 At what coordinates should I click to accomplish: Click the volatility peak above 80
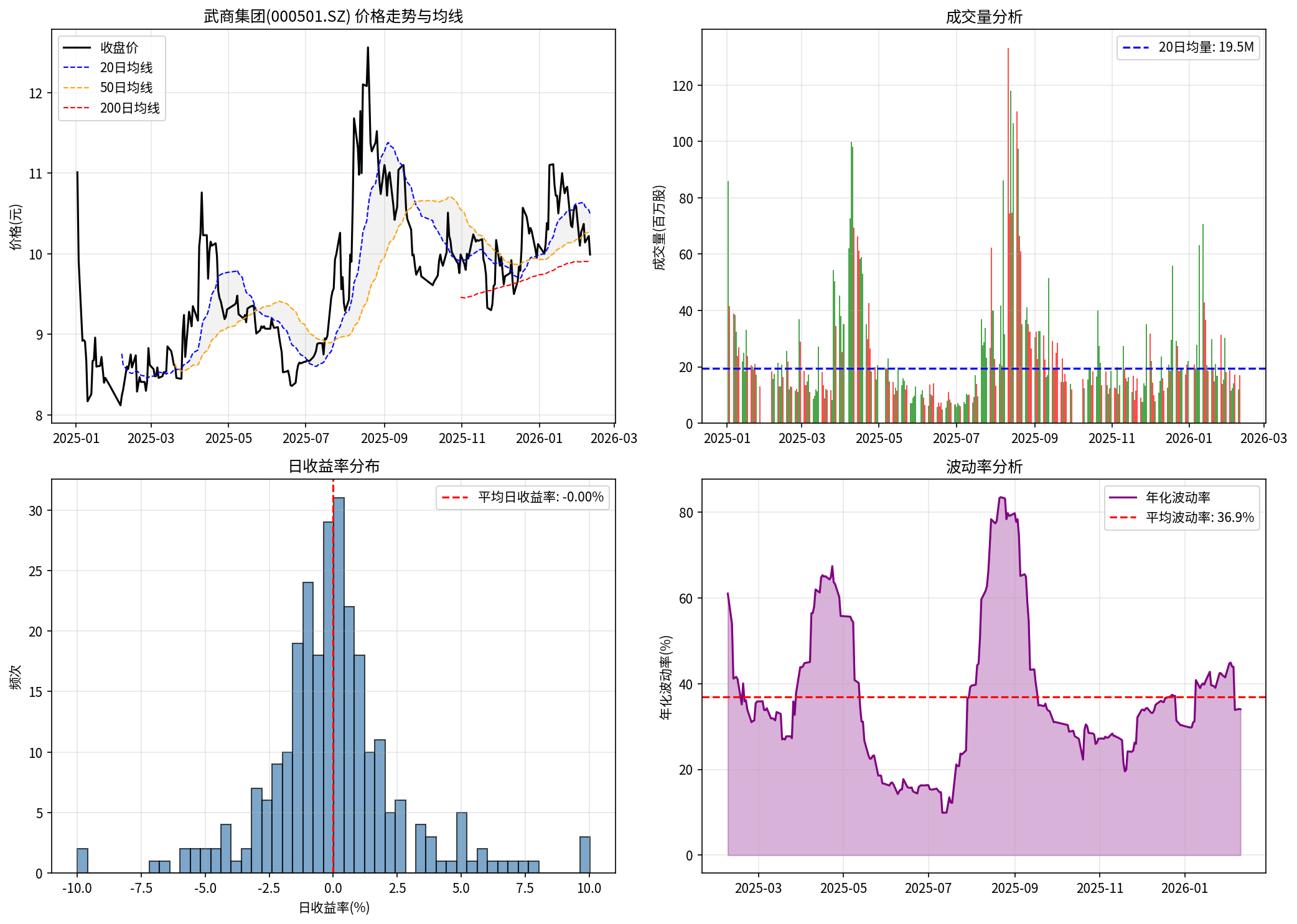[1001, 498]
